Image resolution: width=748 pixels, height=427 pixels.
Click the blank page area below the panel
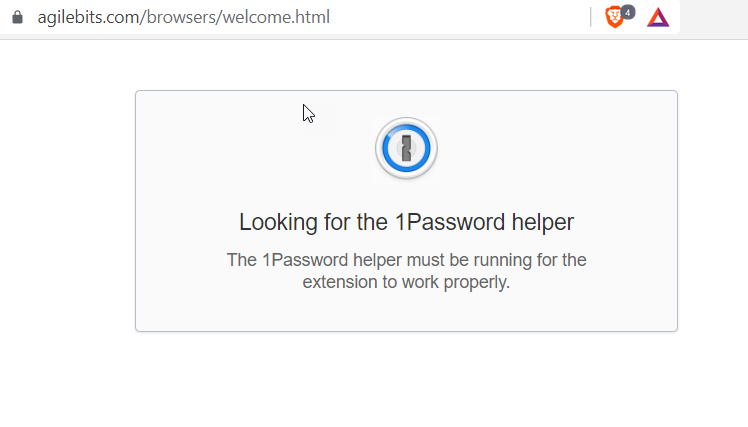400,380
